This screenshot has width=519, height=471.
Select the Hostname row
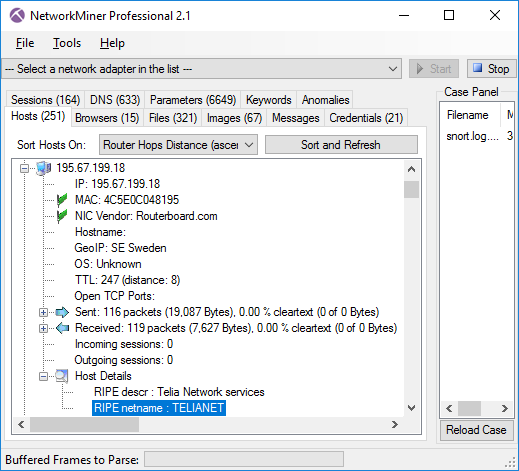pyautogui.click(x=100, y=232)
